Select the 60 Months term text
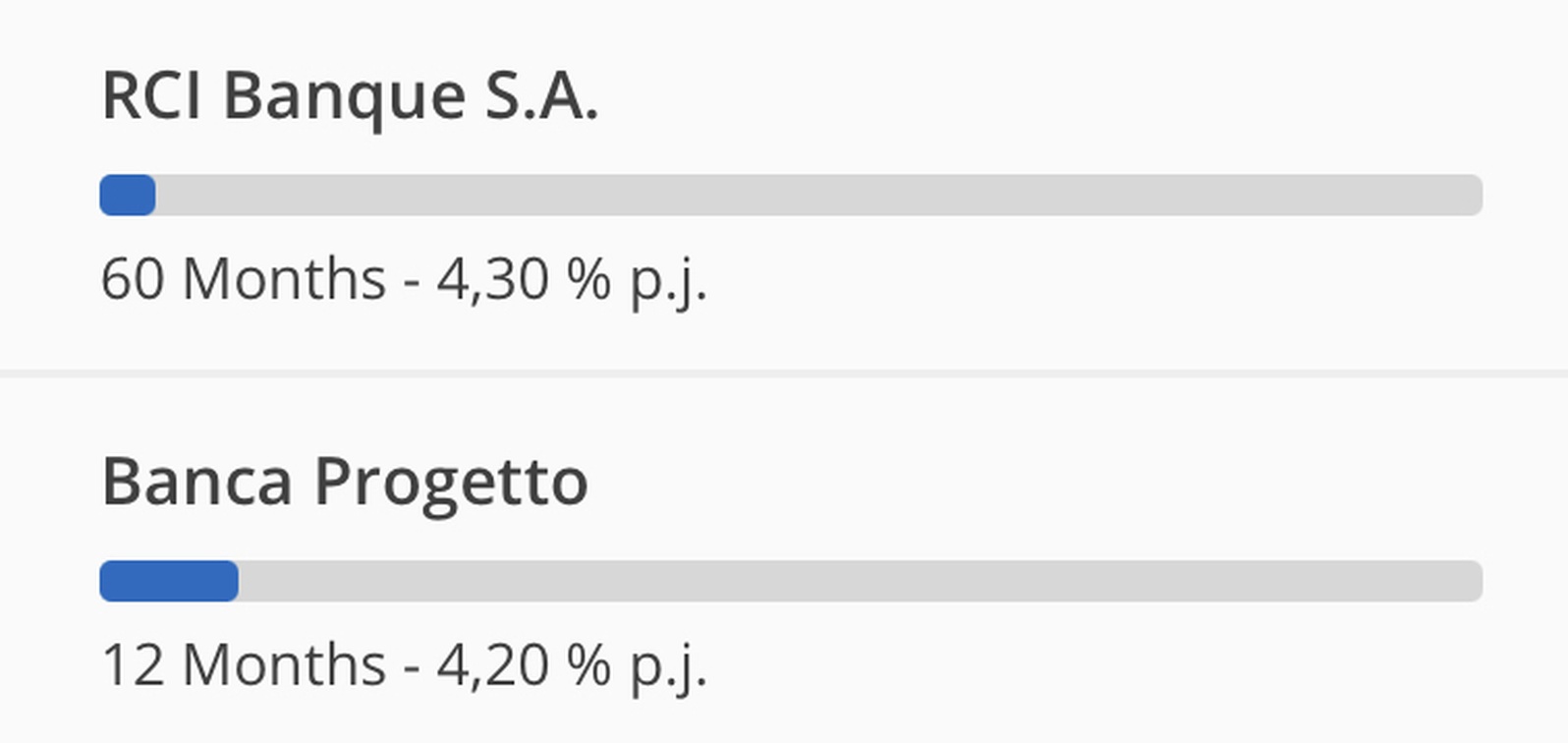The width and height of the screenshot is (1568, 743). pos(244,279)
